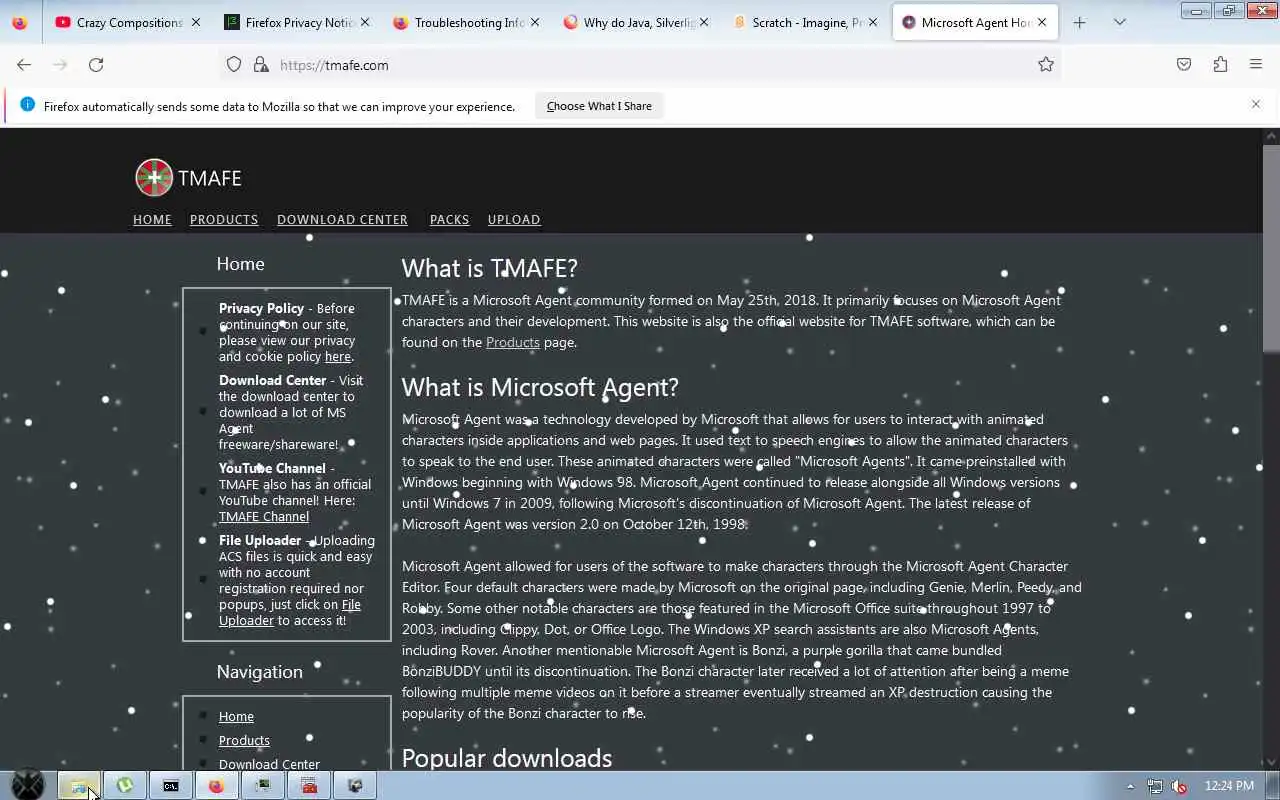
Task: Reload the page with the refresh icon
Action: point(96,65)
